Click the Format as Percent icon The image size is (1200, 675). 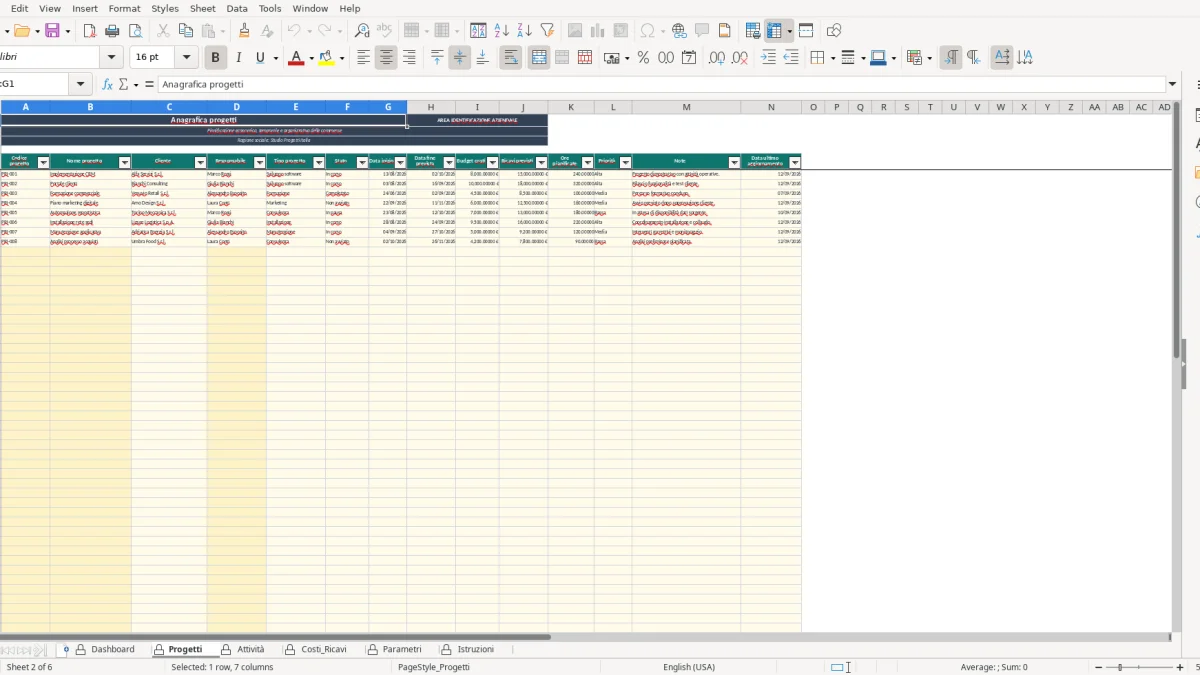(x=643, y=58)
